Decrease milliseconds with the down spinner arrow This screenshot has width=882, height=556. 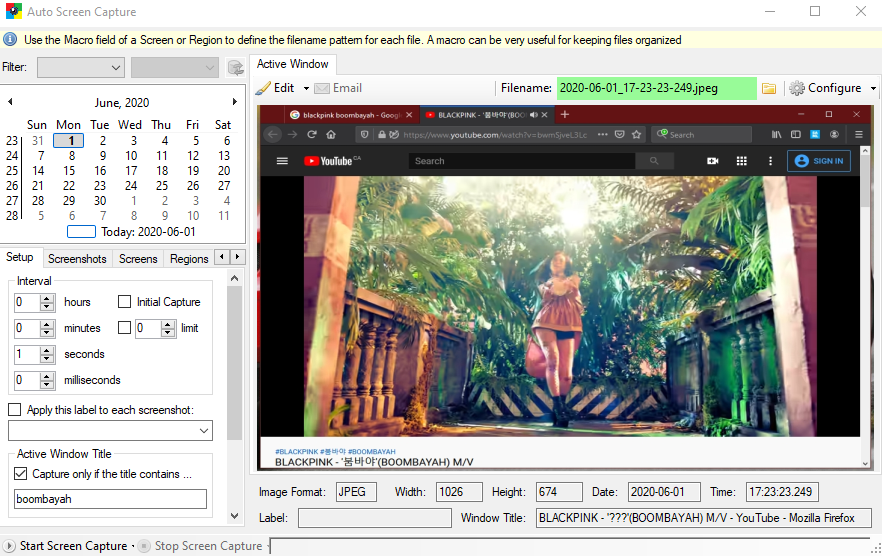point(47,384)
